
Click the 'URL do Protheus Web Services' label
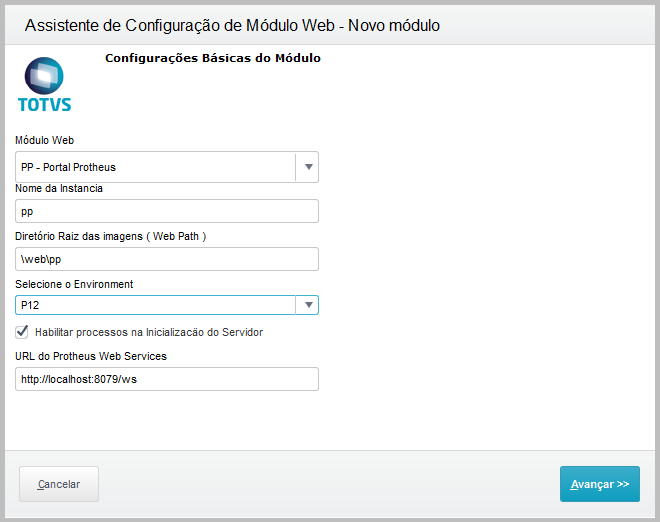tap(90, 356)
